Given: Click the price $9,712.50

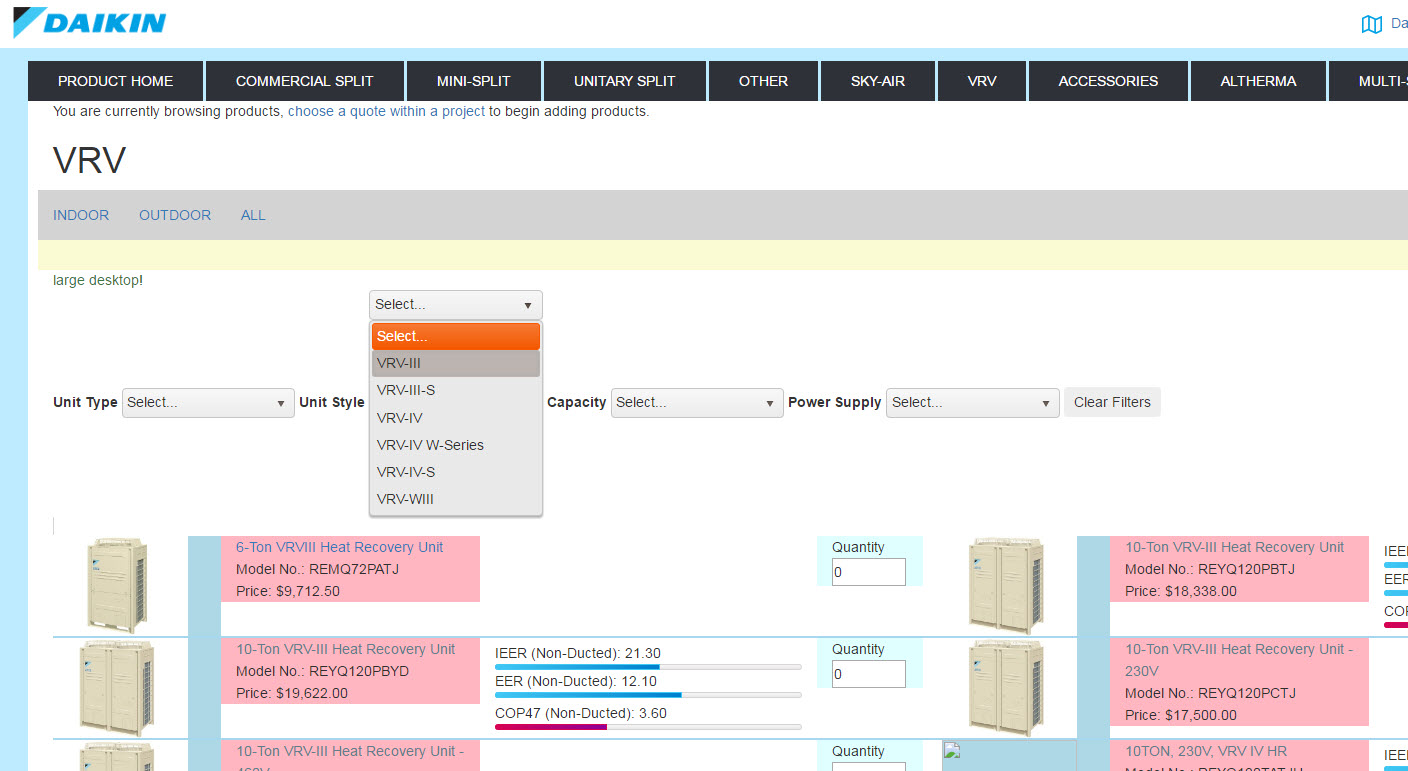Looking at the screenshot, I should [307, 591].
